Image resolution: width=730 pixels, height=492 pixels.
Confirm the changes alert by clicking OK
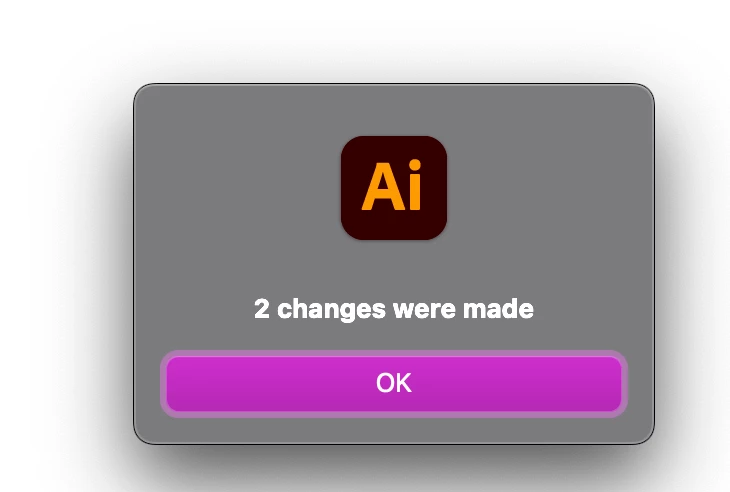(394, 384)
